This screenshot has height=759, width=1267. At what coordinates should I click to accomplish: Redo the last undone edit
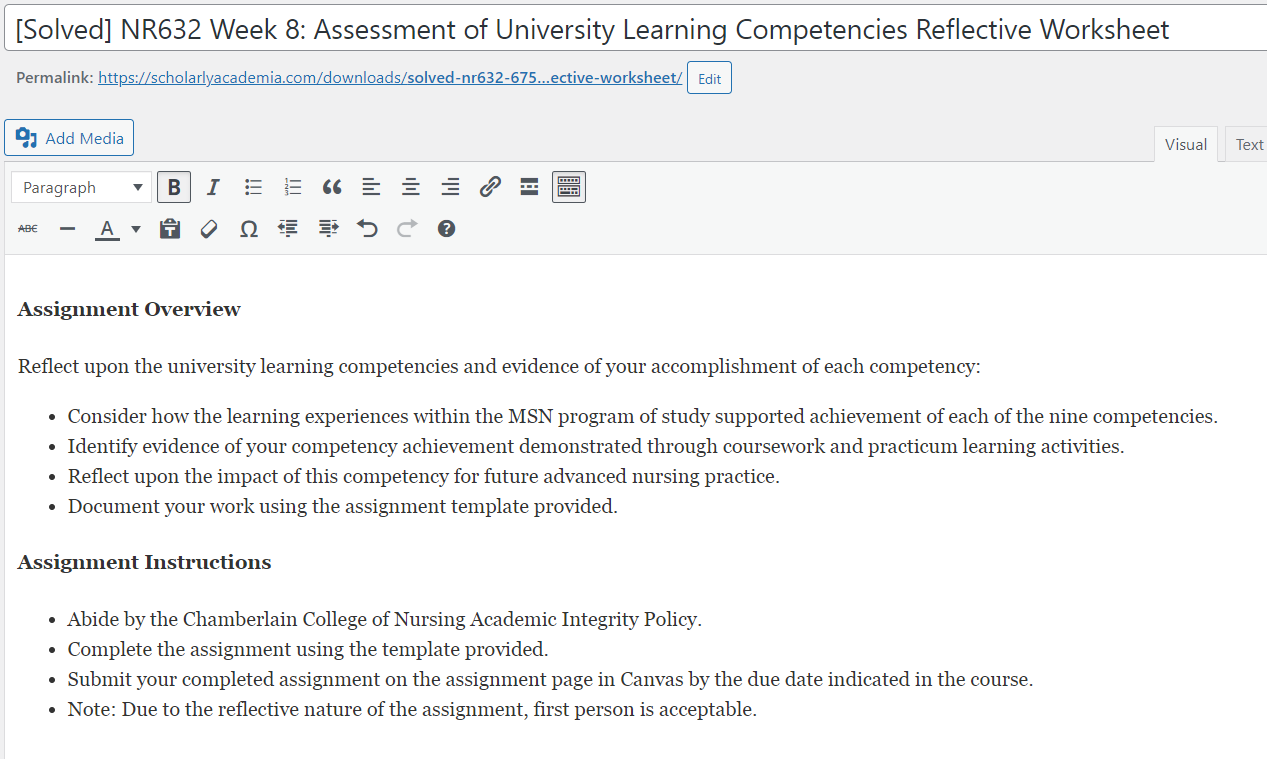click(407, 229)
